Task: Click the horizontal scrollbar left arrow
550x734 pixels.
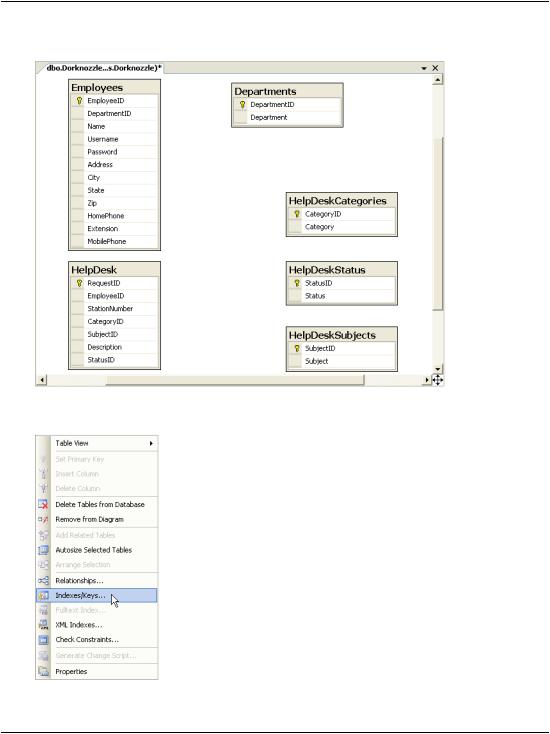Action: point(42,380)
